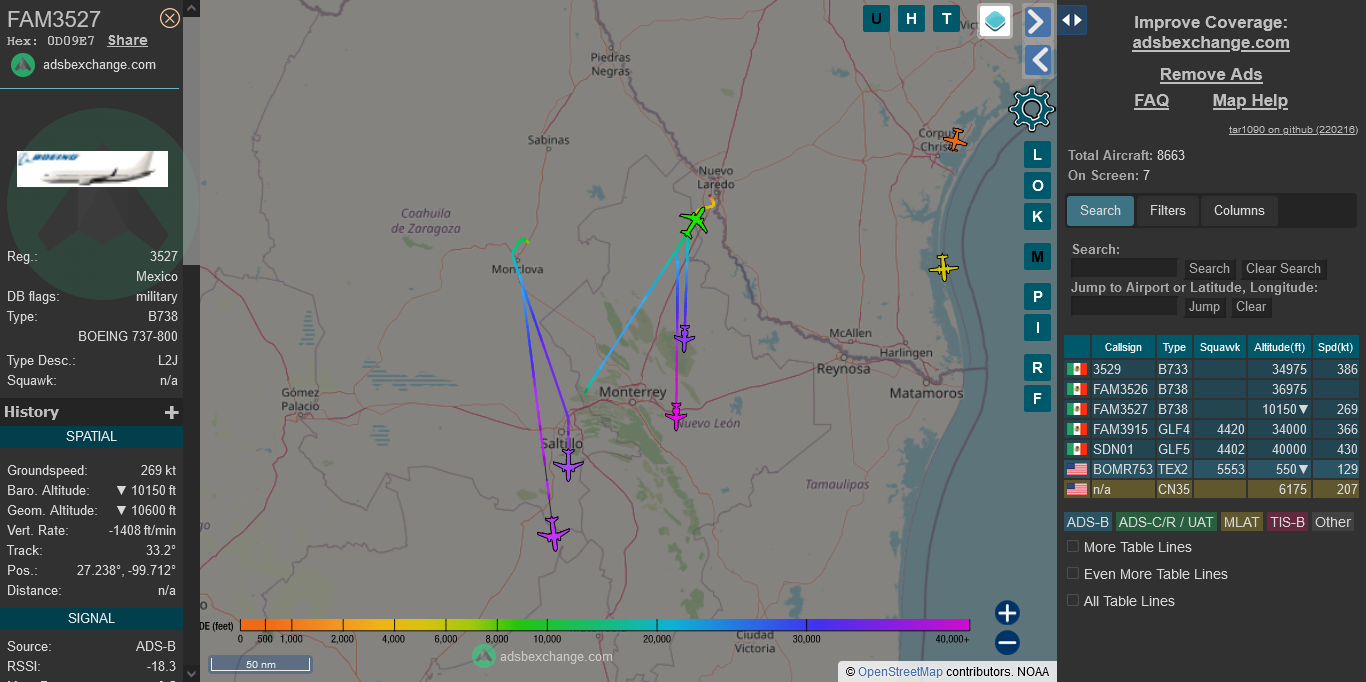
Task: Sort table by Callsign column header
Action: coord(1123,347)
